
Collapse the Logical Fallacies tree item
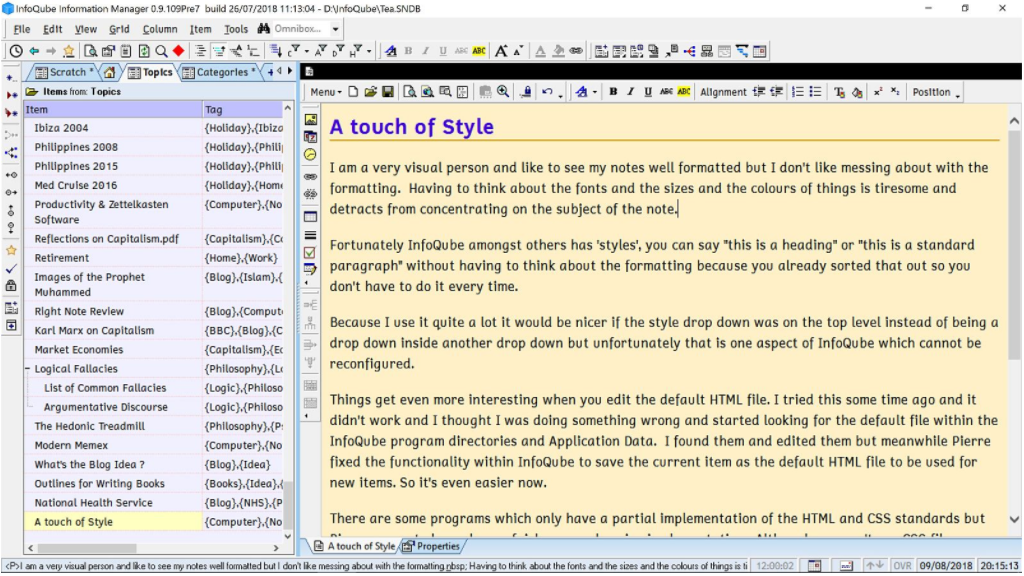click(28, 369)
